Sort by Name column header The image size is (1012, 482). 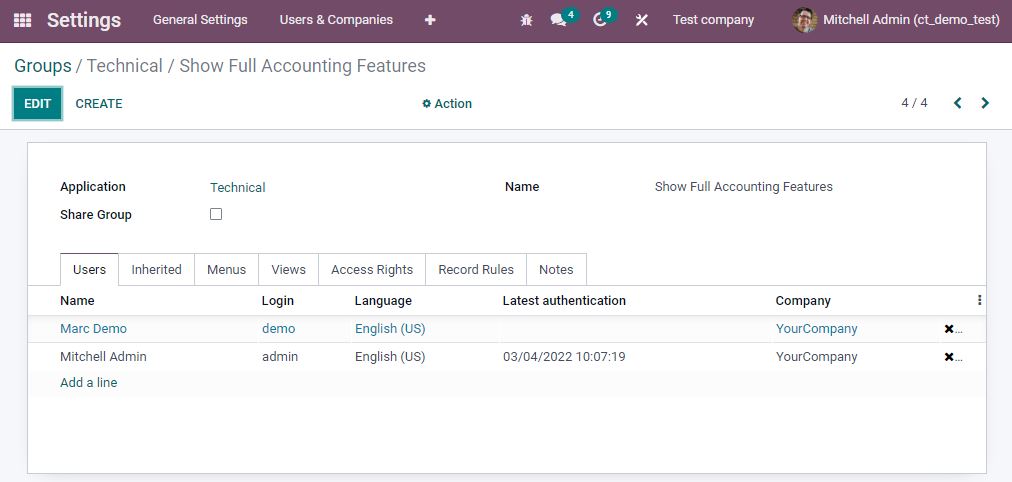[77, 301]
